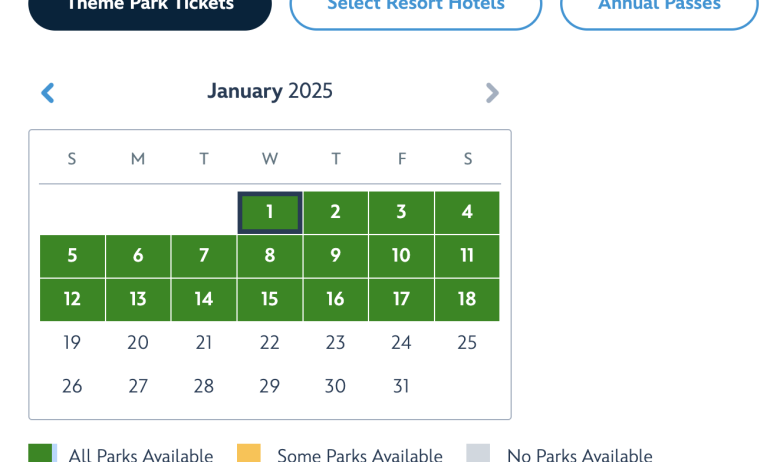The width and height of the screenshot is (770, 462).
Task: Click unavailable date January 19
Action: tap(72, 343)
